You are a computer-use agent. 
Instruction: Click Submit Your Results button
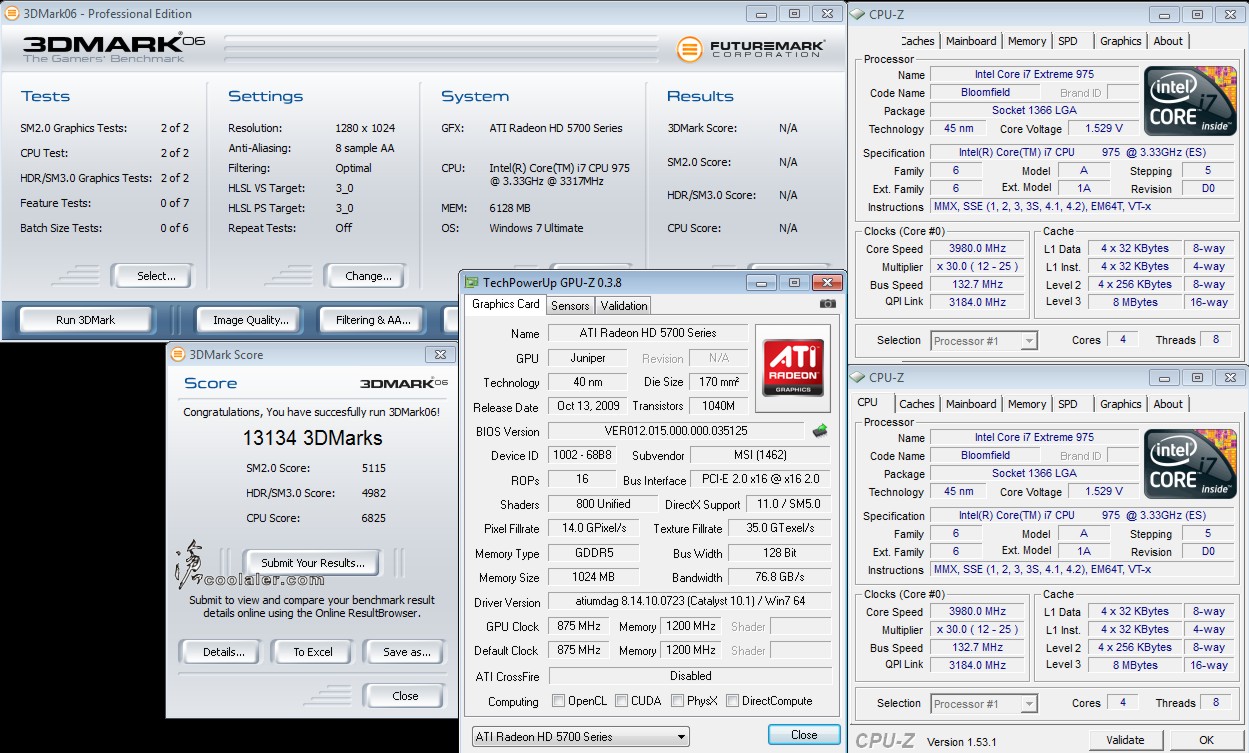[313, 563]
